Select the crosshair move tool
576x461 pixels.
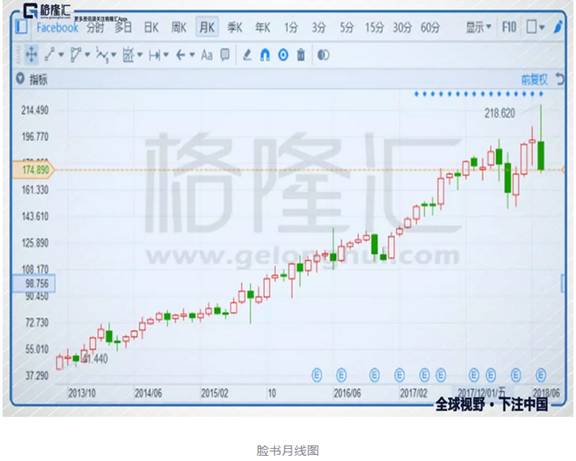point(31,55)
